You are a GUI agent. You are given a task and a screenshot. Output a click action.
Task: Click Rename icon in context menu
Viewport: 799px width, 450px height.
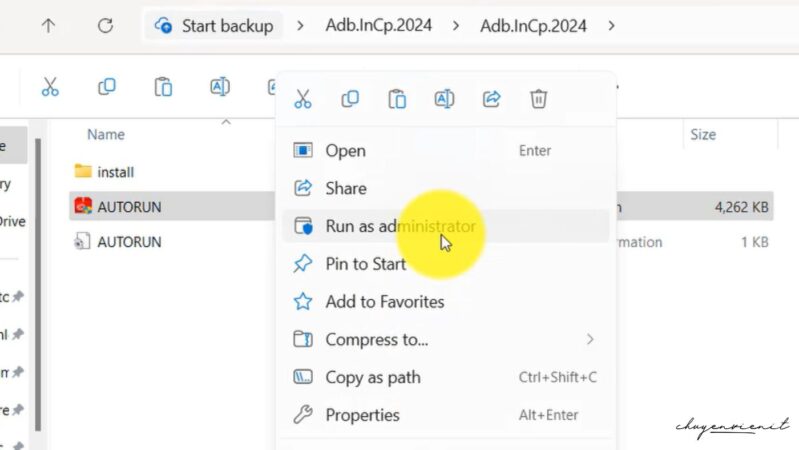click(444, 99)
